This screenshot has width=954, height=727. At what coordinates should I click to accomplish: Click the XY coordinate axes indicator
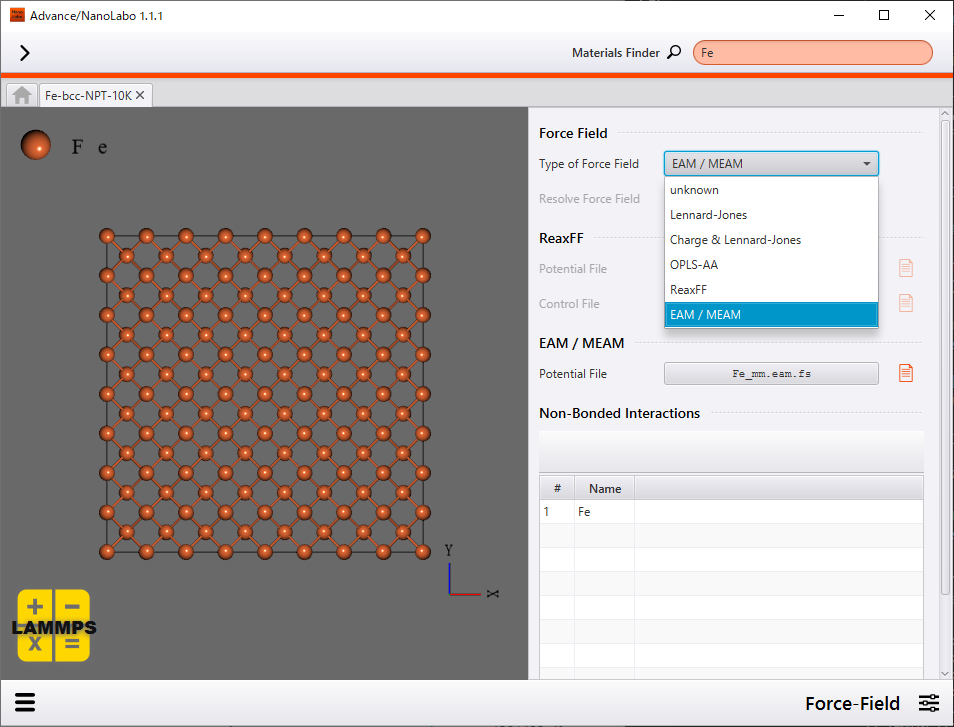pos(472,572)
